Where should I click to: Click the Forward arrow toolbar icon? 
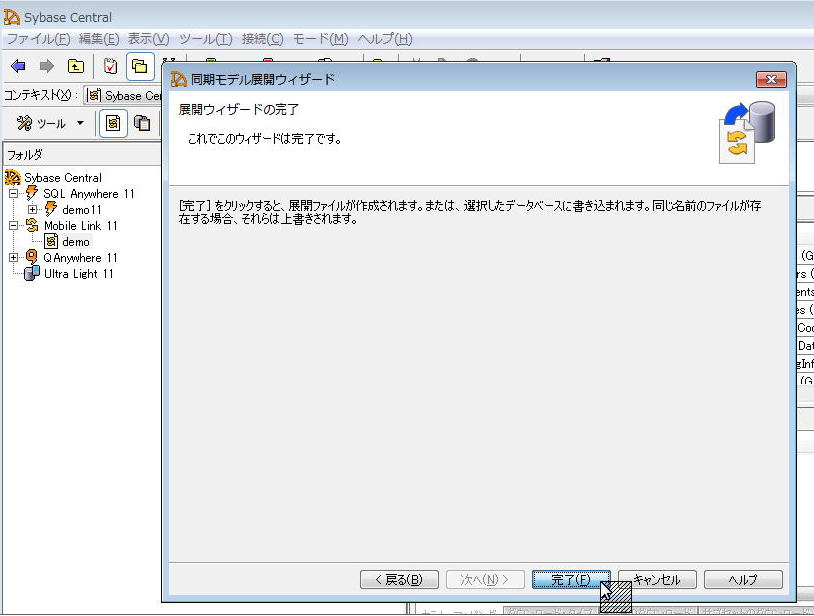(x=46, y=66)
